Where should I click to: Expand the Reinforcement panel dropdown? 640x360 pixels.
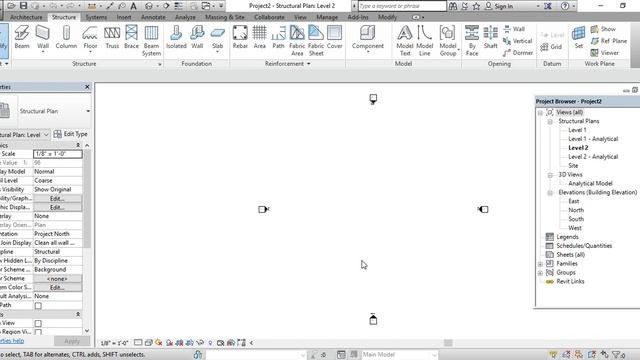pos(309,64)
